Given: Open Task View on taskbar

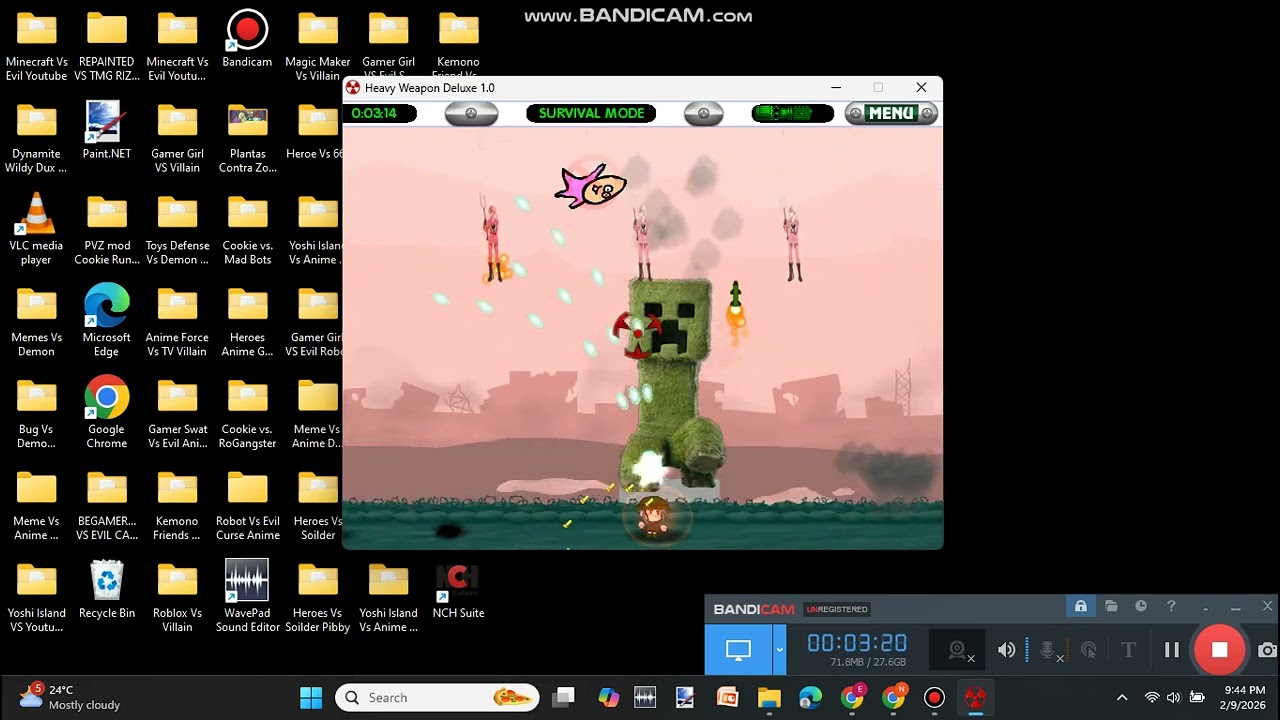Looking at the screenshot, I should coord(564,697).
